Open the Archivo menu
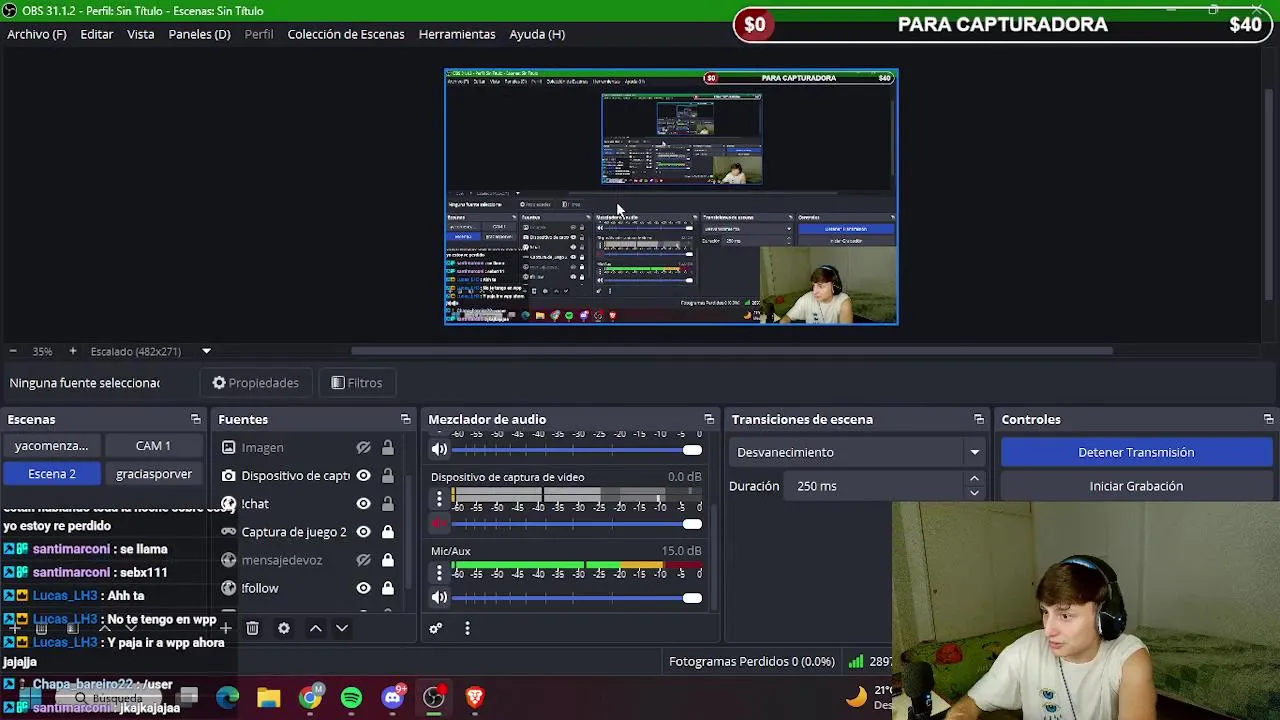This screenshot has width=1280, height=720. pyautogui.click(x=37, y=34)
